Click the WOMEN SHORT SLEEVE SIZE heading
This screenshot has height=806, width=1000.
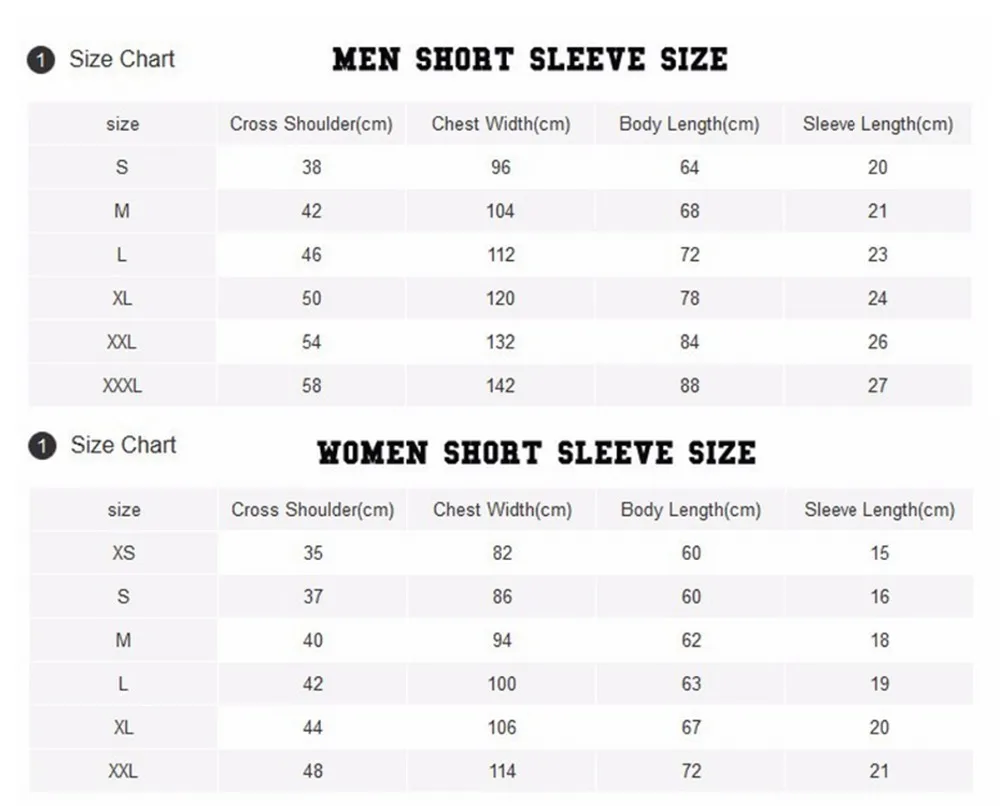coord(536,452)
